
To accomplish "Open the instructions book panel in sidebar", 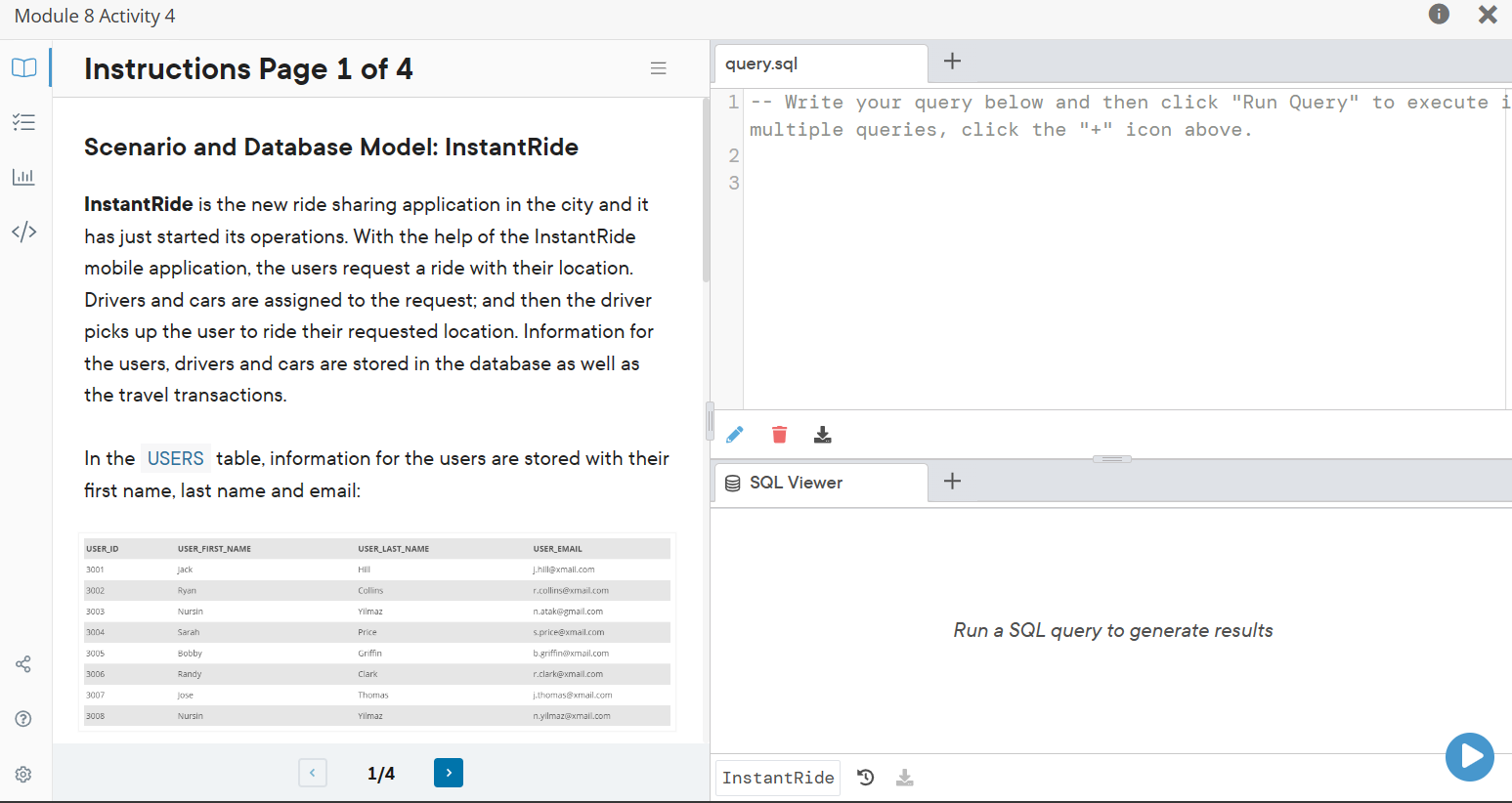I will [23, 67].
